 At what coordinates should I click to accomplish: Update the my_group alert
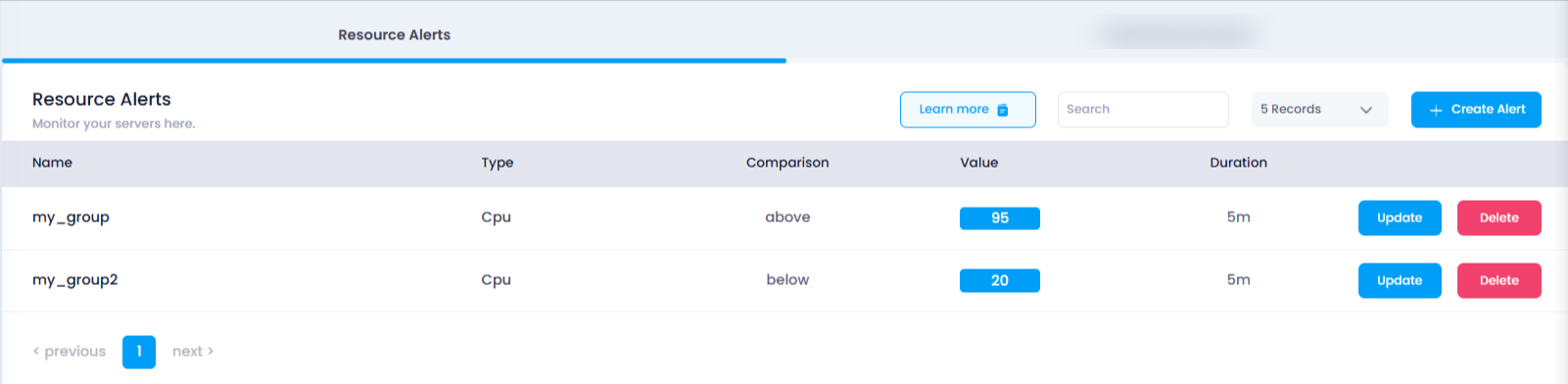1400,217
